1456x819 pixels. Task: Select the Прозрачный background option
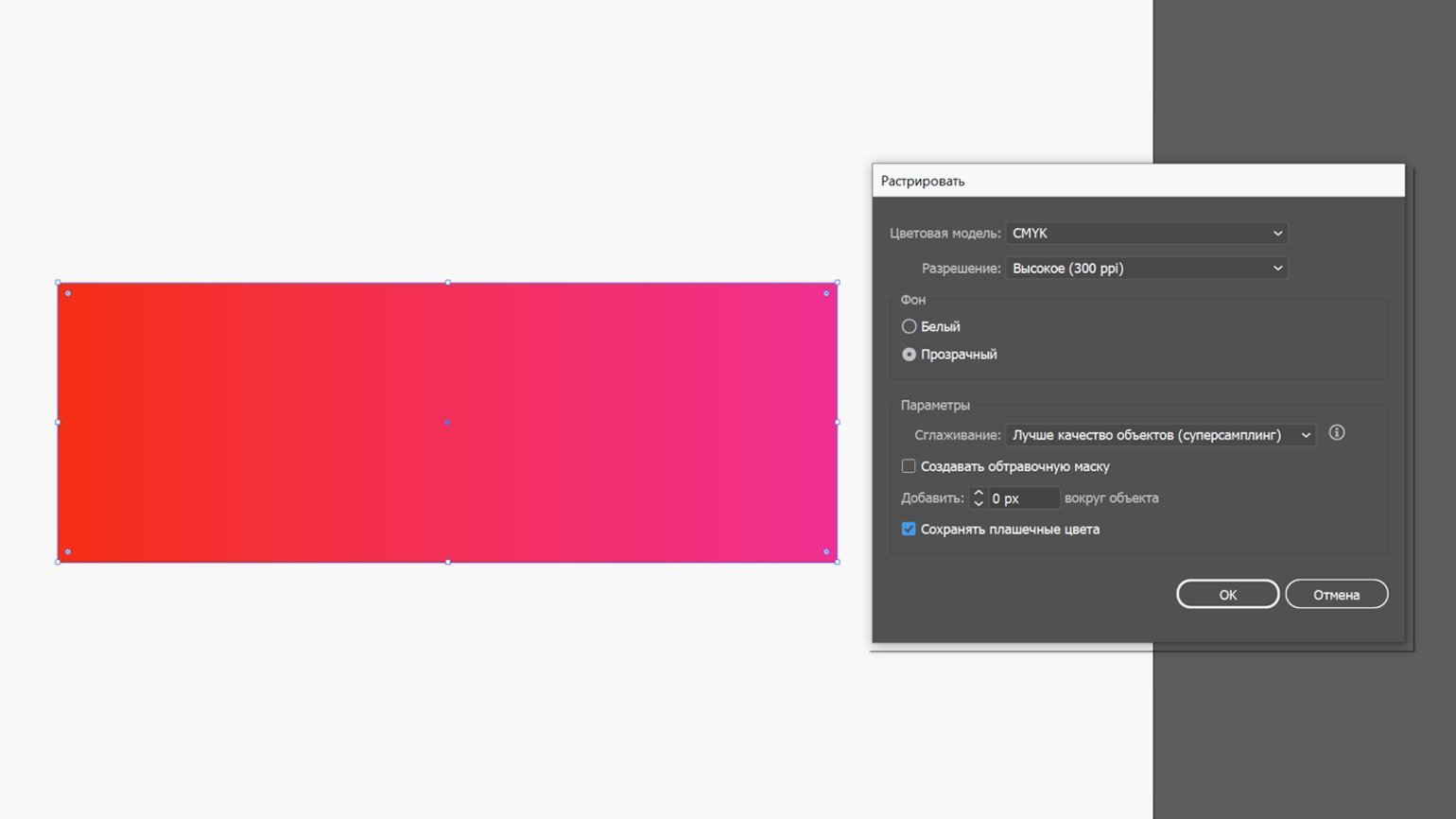point(909,355)
